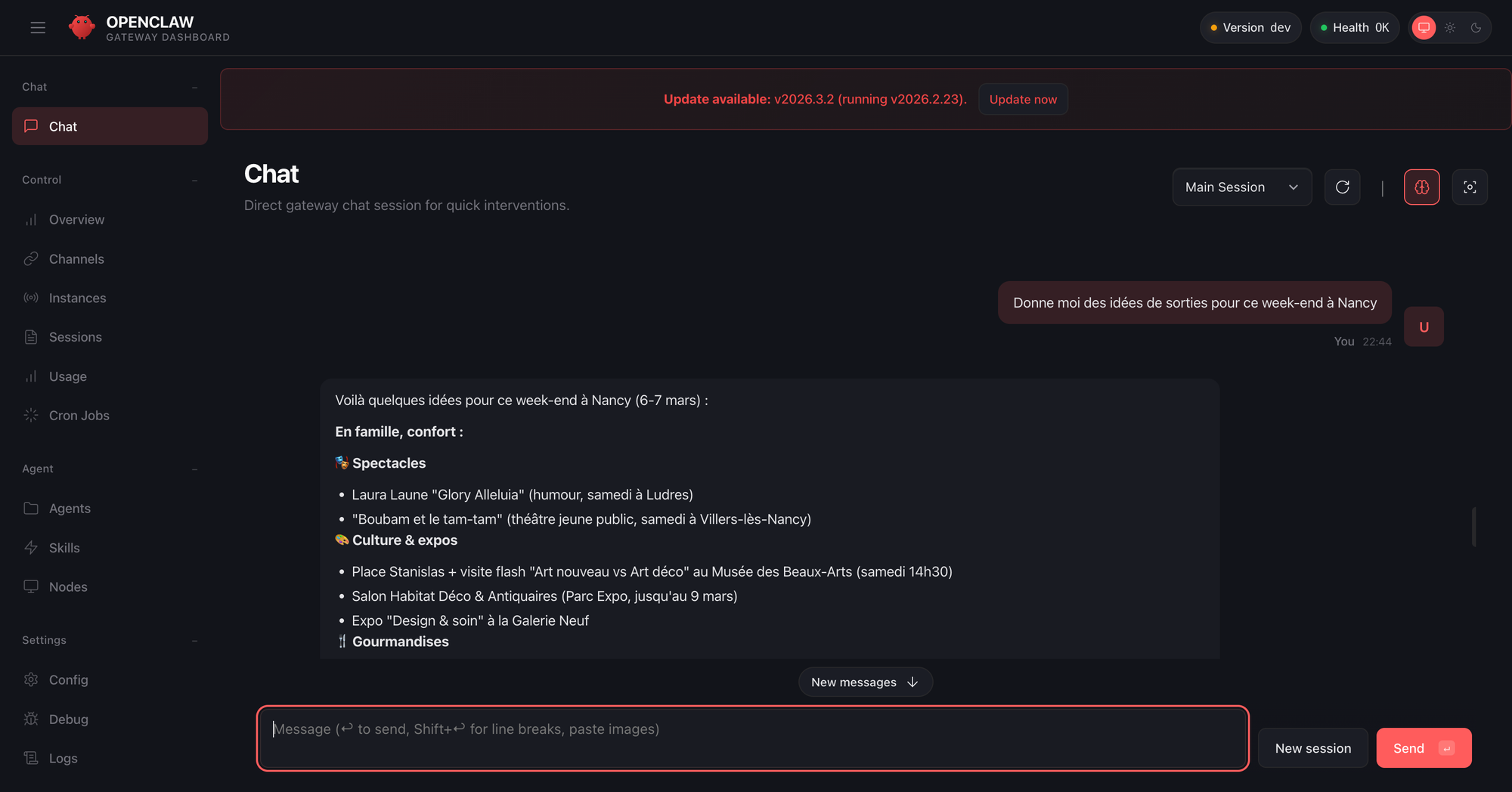Open Cron Jobs in sidebar

coord(79,416)
